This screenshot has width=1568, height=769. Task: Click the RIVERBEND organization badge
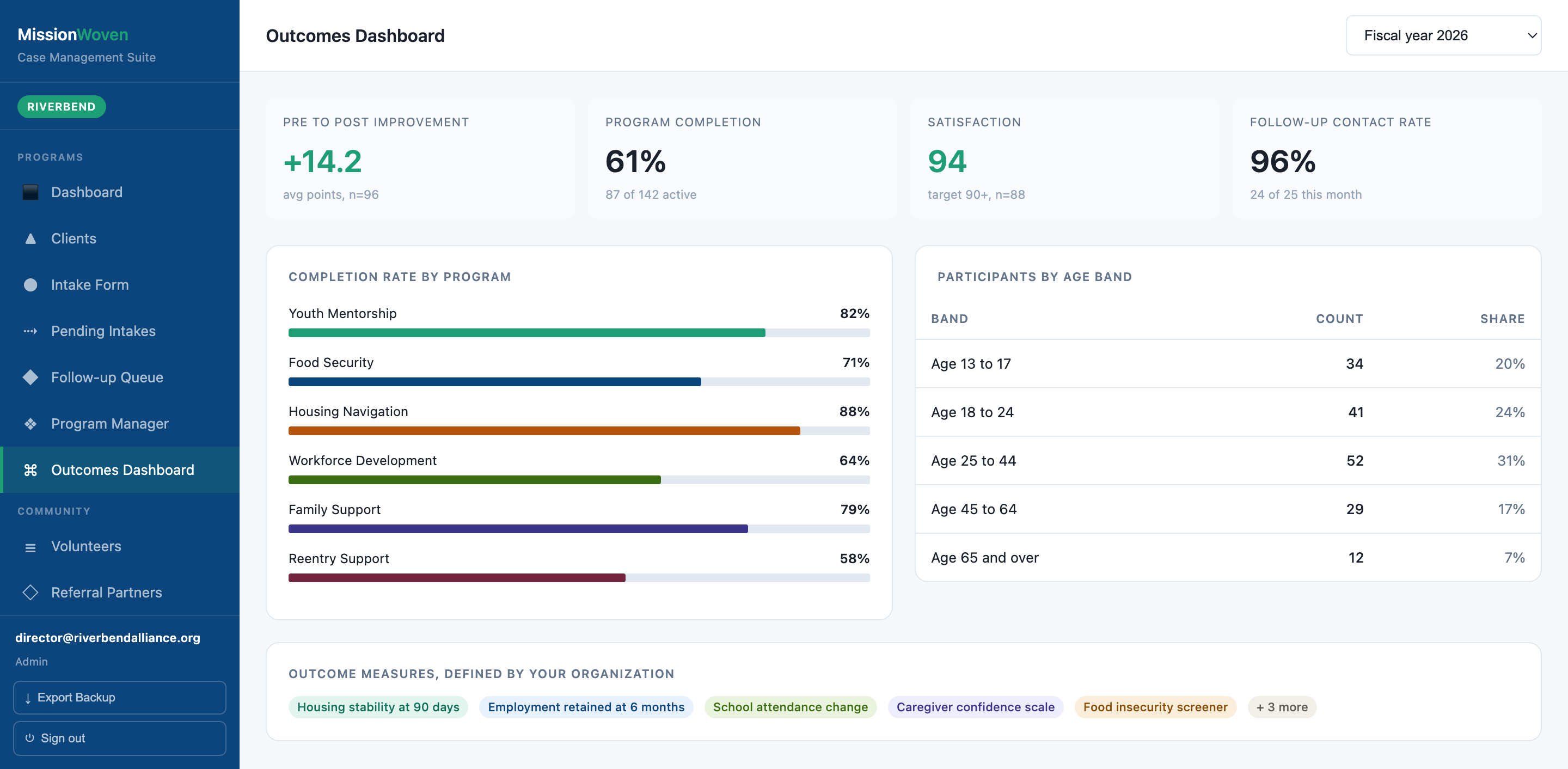[62, 107]
